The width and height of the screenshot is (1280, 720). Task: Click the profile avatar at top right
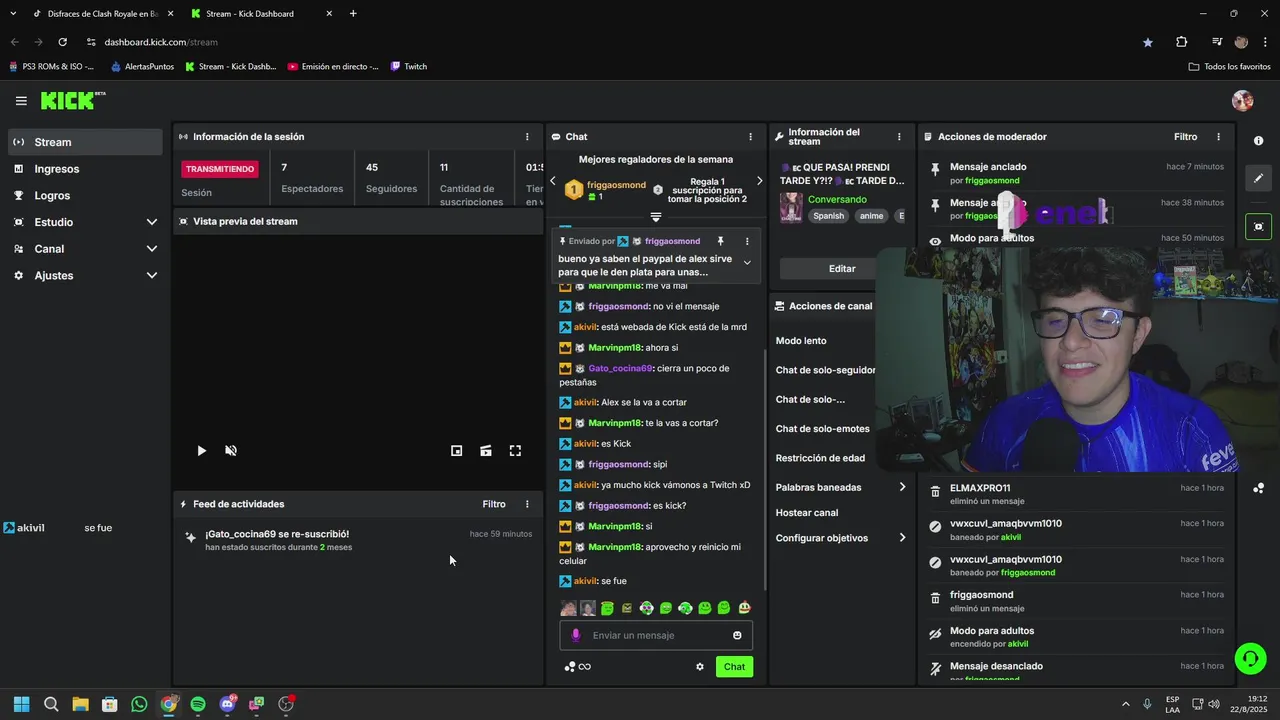[1243, 101]
